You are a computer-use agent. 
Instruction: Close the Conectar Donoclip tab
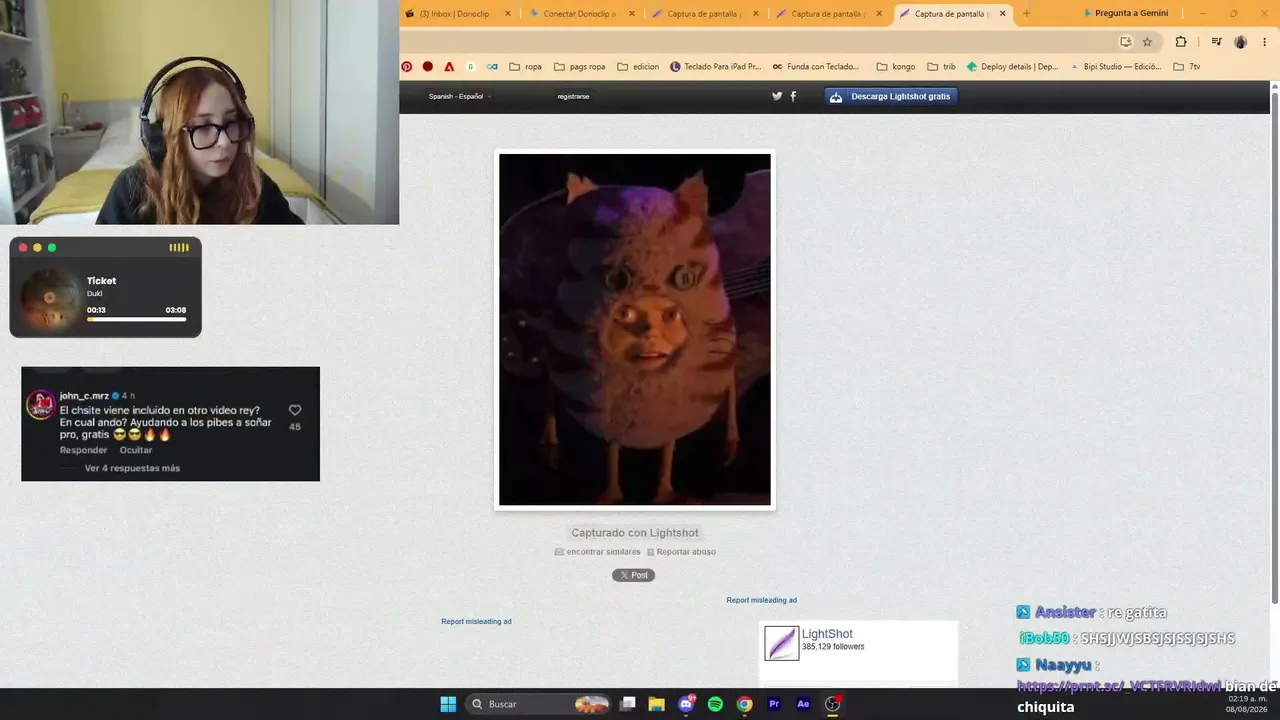pyautogui.click(x=632, y=14)
